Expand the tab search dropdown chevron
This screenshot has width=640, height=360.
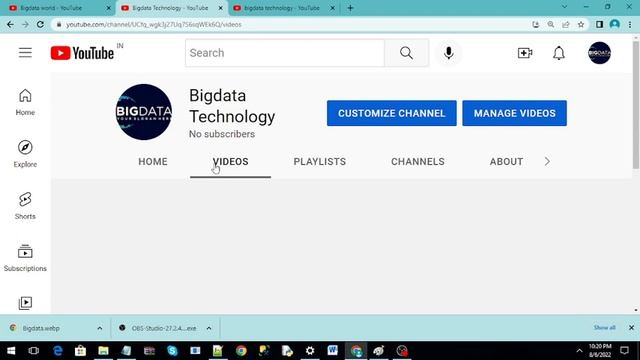pos(564,7)
